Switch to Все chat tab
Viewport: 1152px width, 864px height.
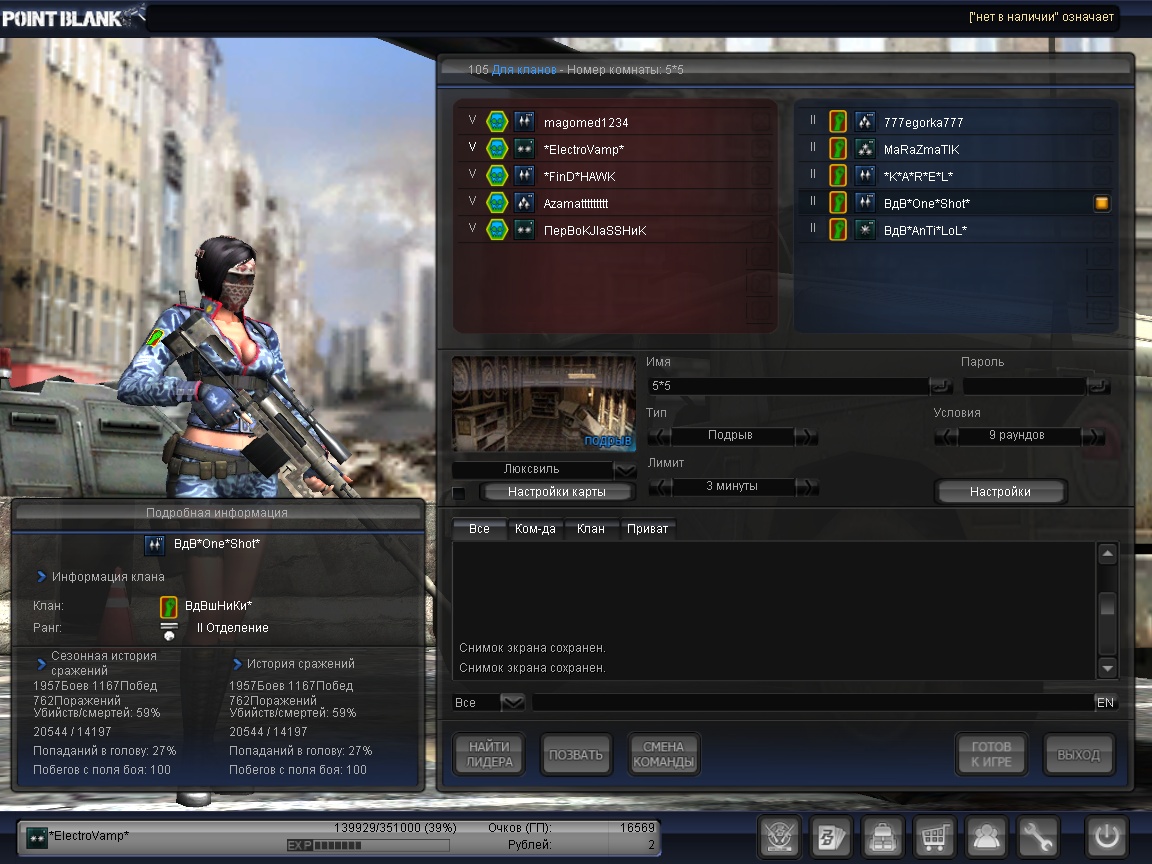point(479,529)
